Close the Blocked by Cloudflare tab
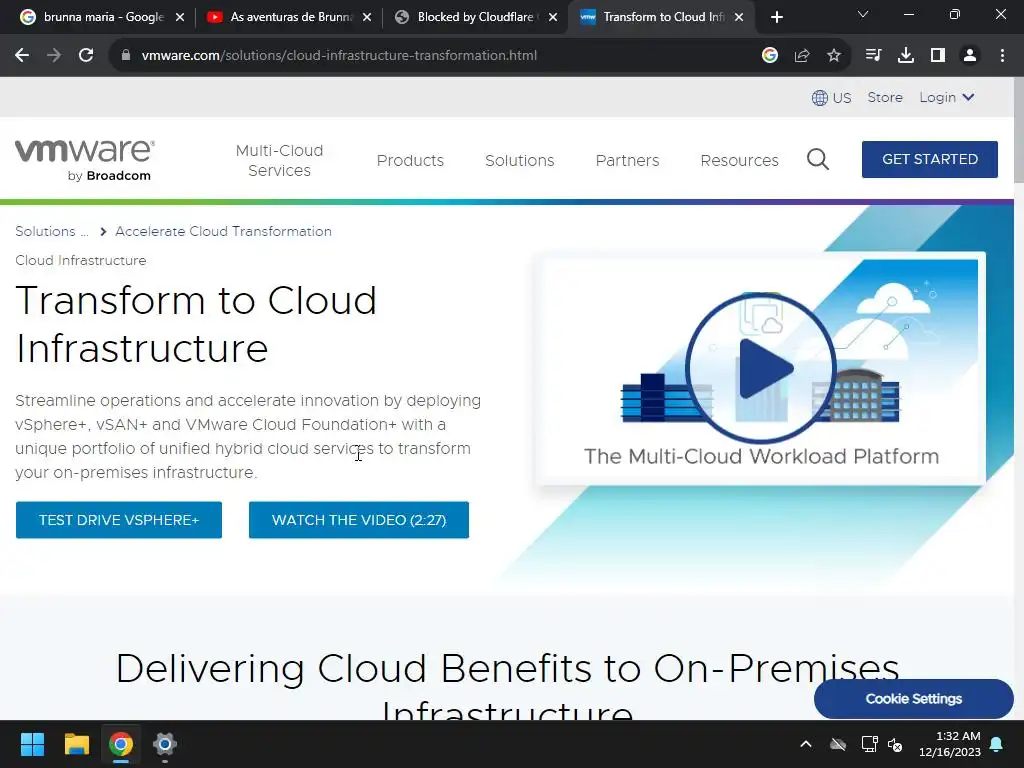The image size is (1024, 768). coord(553,17)
